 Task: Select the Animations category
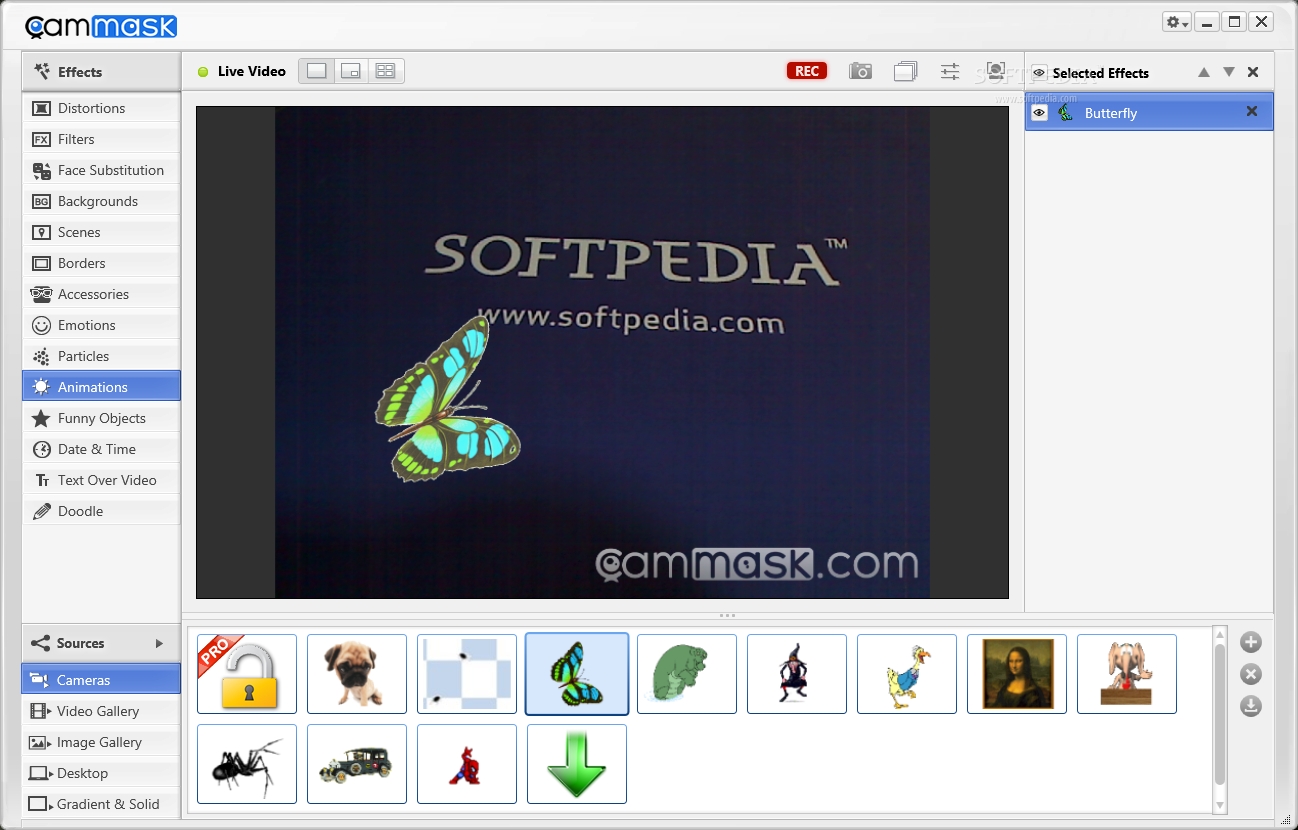[101, 387]
